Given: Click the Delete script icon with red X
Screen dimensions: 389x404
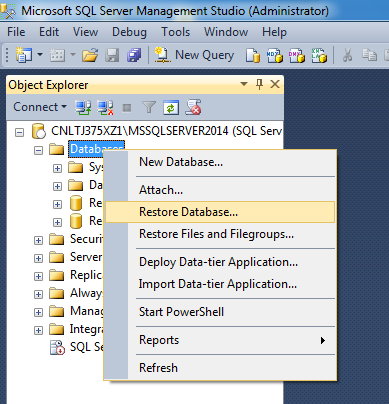Looking at the screenshot, I should [x=193, y=107].
